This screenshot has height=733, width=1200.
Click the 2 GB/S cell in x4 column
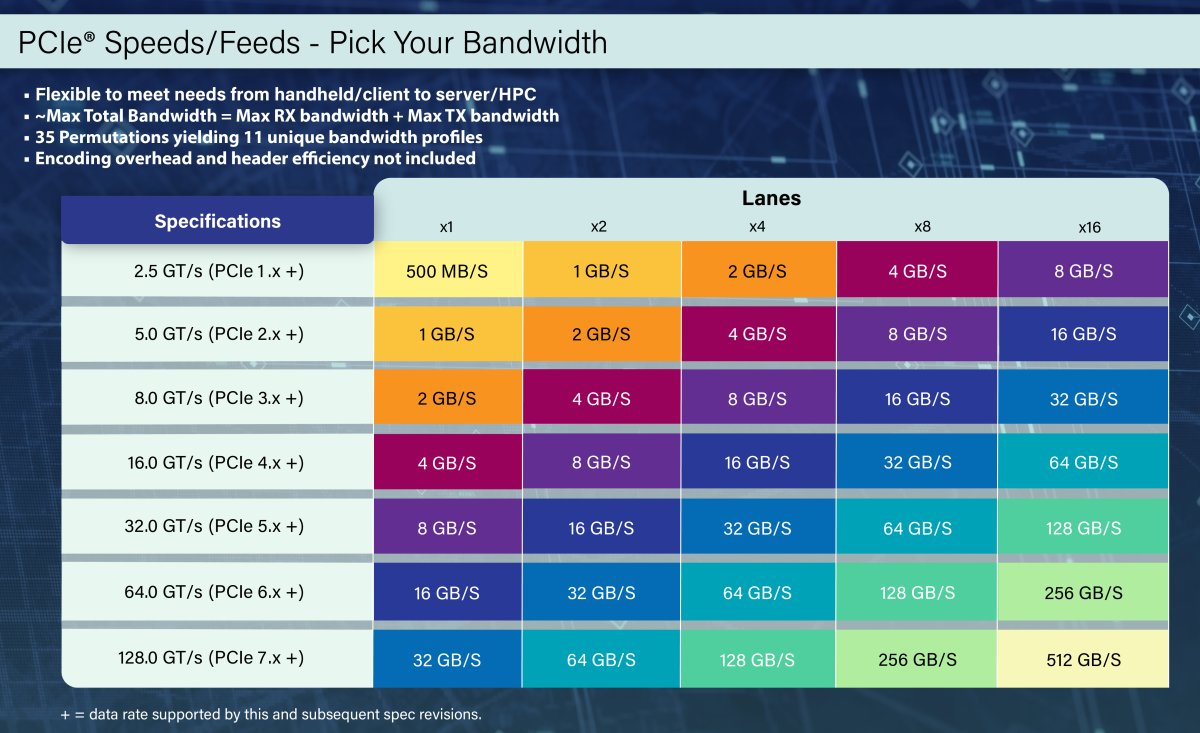[x=757, y=270]
